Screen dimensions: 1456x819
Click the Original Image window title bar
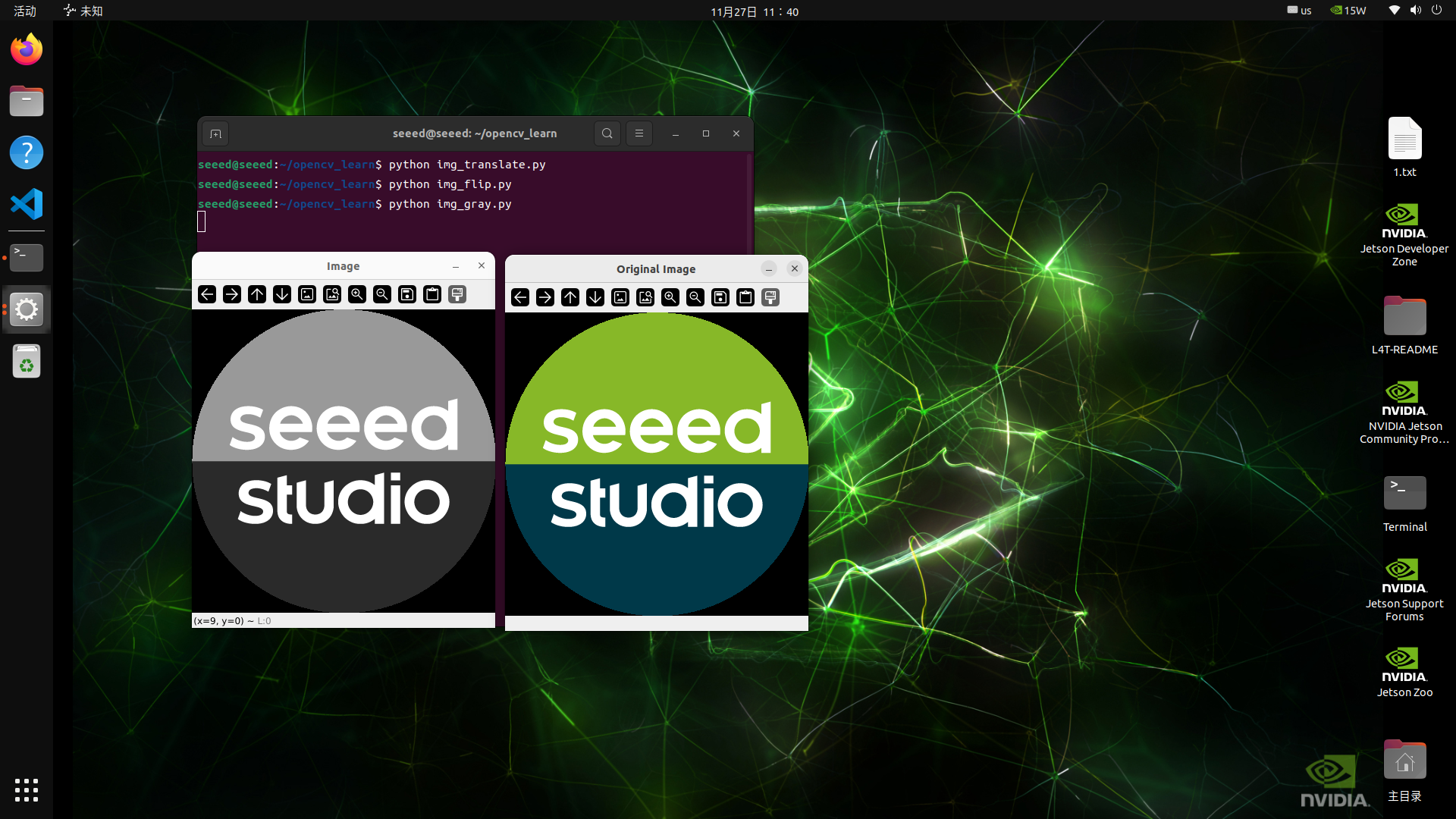coord(657,269)
